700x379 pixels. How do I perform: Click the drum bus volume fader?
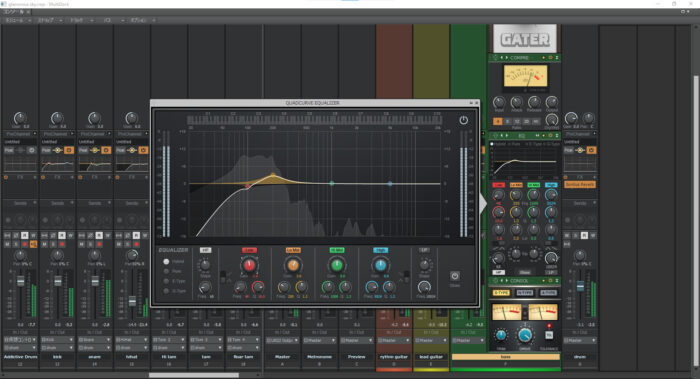580,286
